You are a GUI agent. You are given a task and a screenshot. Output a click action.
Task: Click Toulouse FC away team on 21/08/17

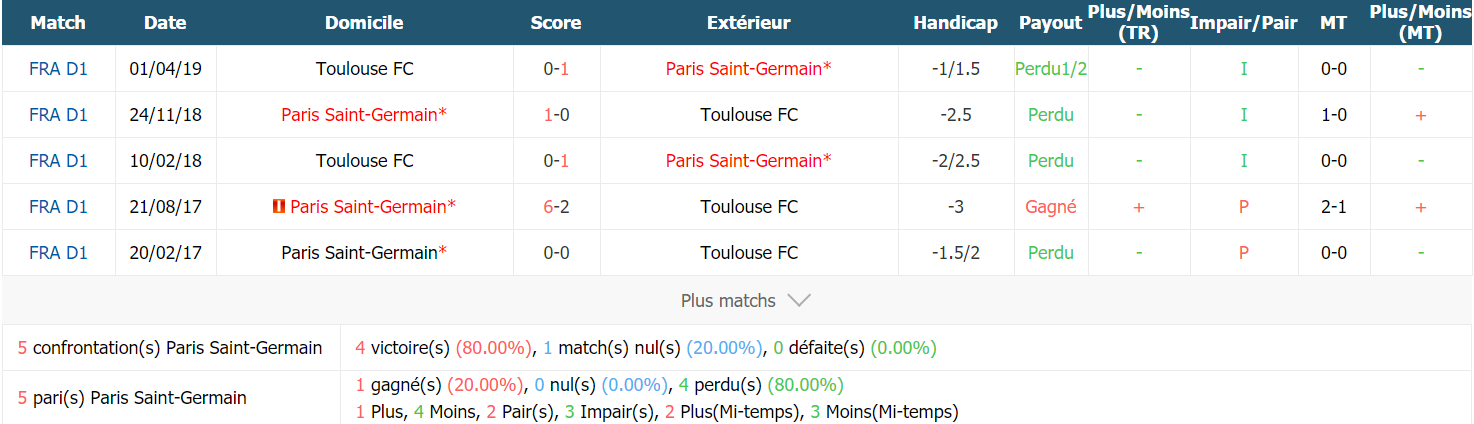coord(749,207)
